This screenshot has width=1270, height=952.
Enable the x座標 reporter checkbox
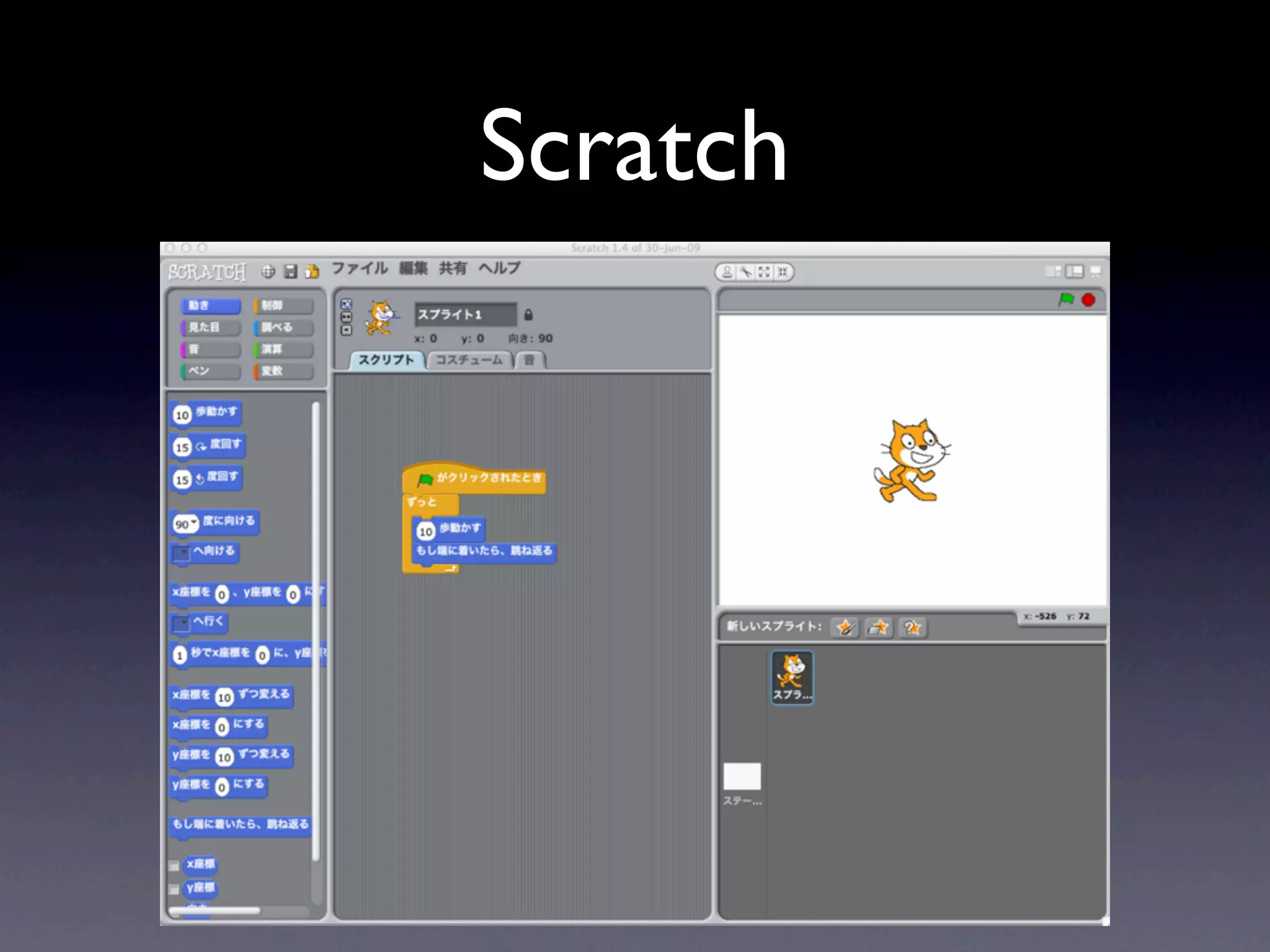[174, 866]
